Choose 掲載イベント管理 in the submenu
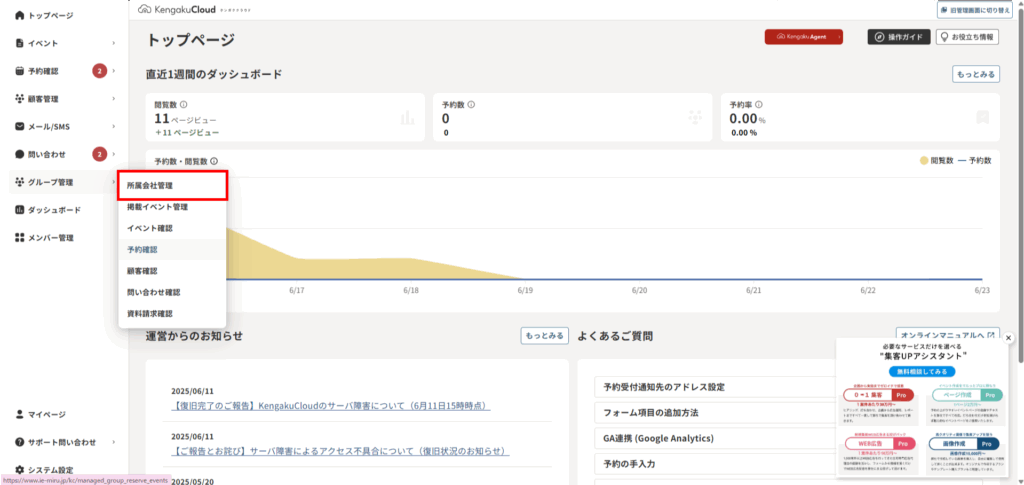 (157, 207)
